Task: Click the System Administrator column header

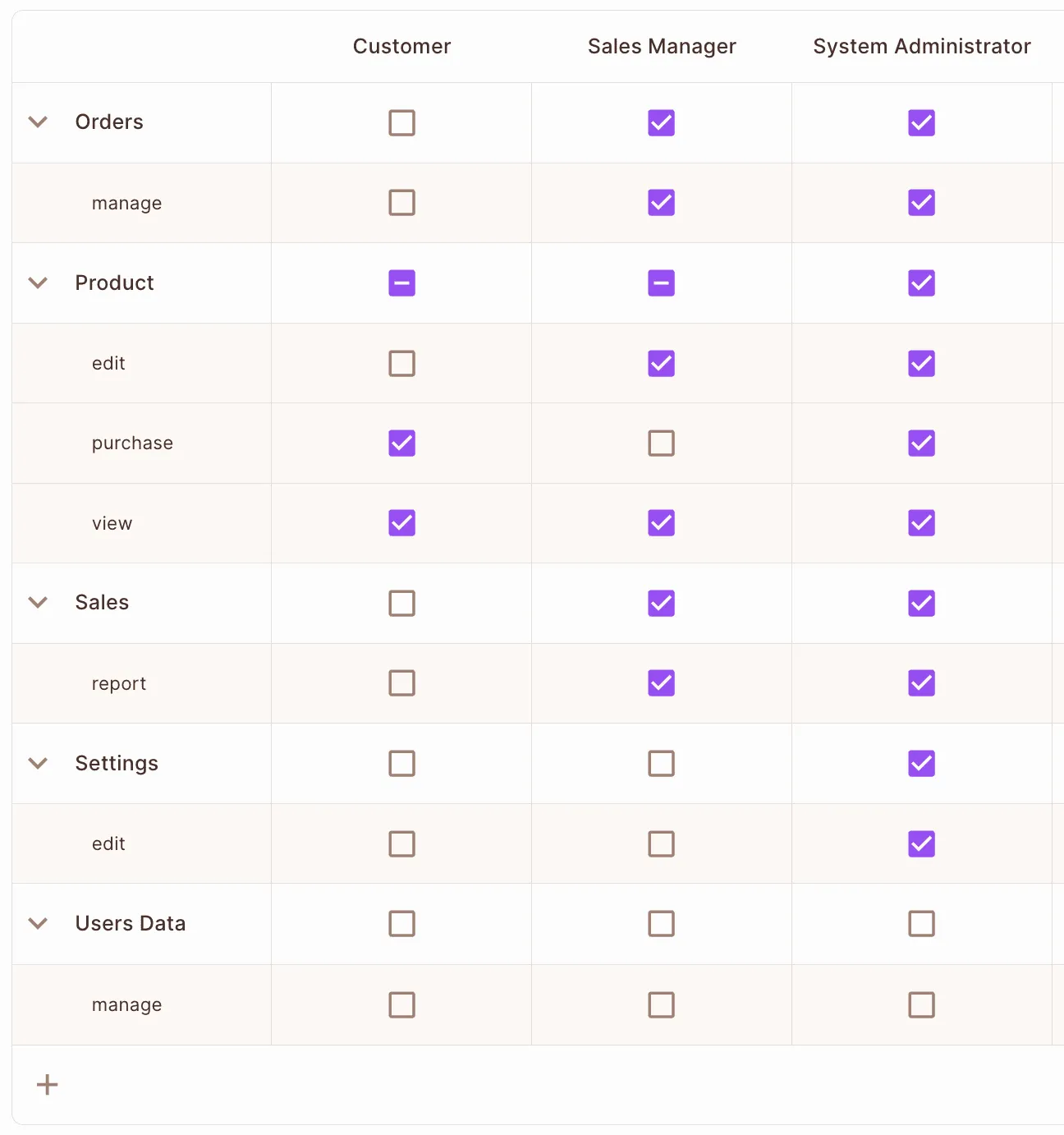Action: 921,47
